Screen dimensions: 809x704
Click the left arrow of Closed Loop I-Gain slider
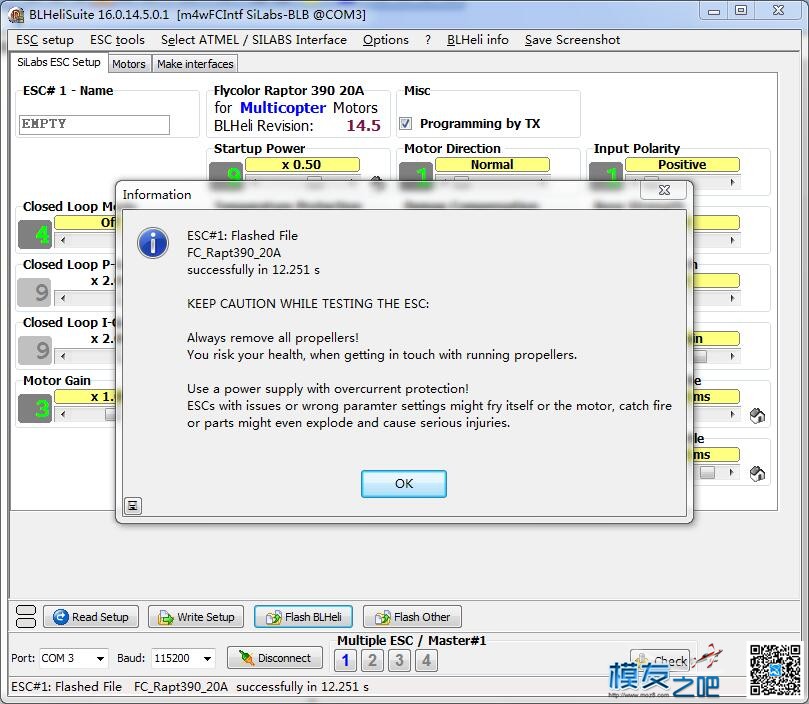pyautogui.click(x=63, y=356)
